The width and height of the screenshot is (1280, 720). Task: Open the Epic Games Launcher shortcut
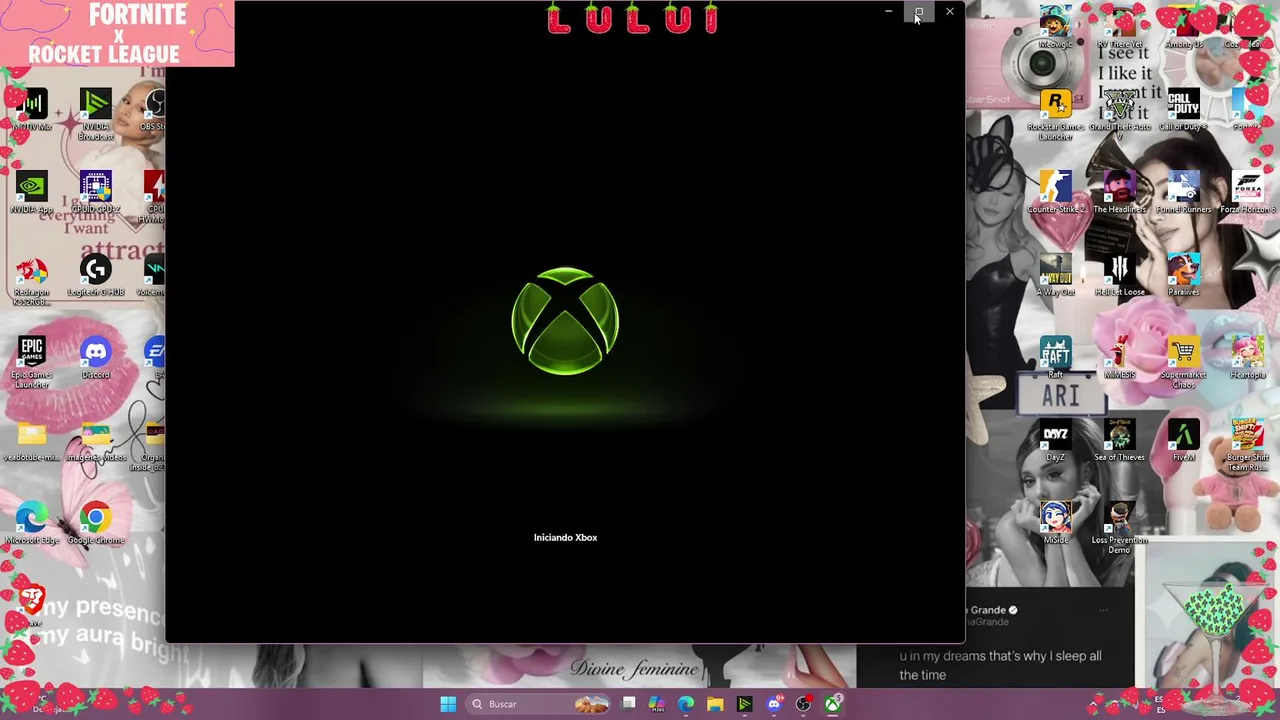click(x=32, y=363)
